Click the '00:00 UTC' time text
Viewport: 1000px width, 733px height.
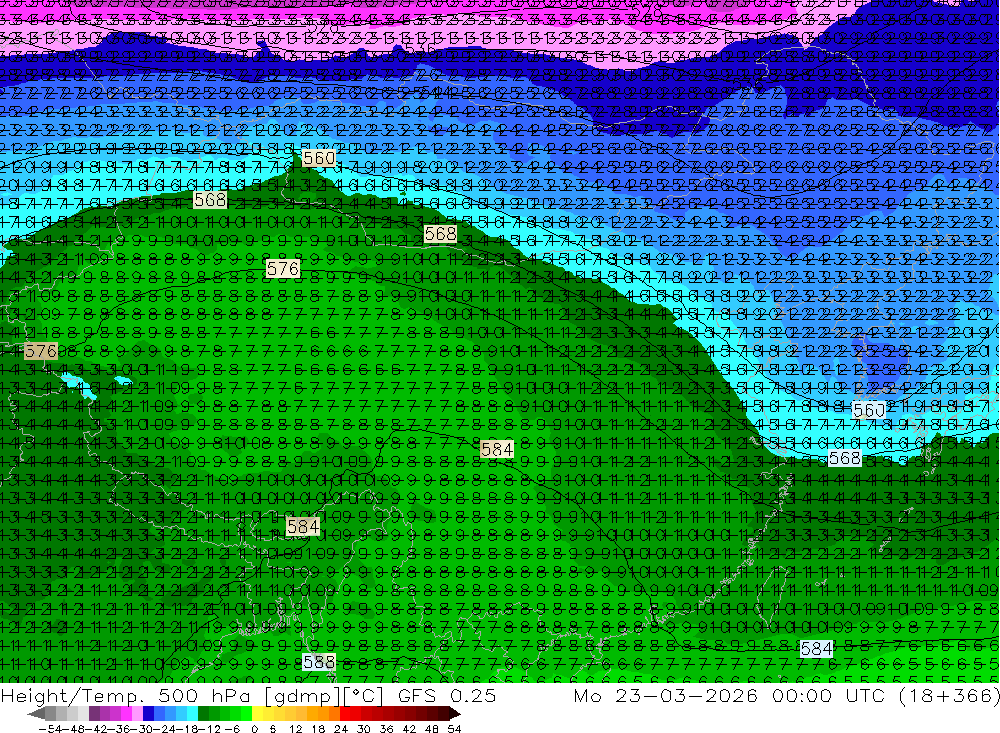[x=828, y=695]
